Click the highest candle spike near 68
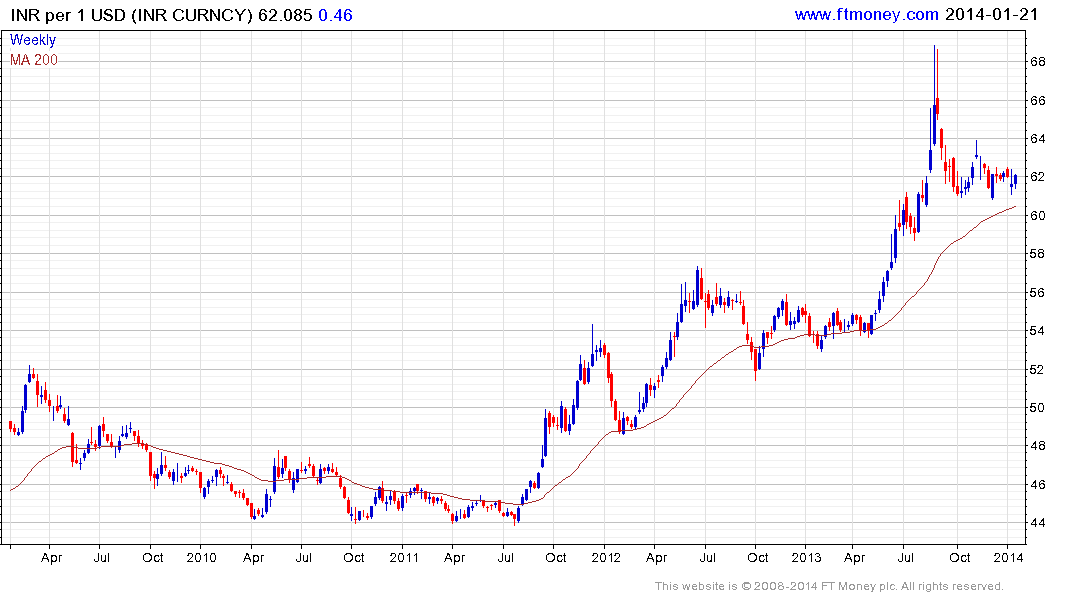Image resolution: width=1075 pixels, height=600 pixels. (x=935, y=50)
